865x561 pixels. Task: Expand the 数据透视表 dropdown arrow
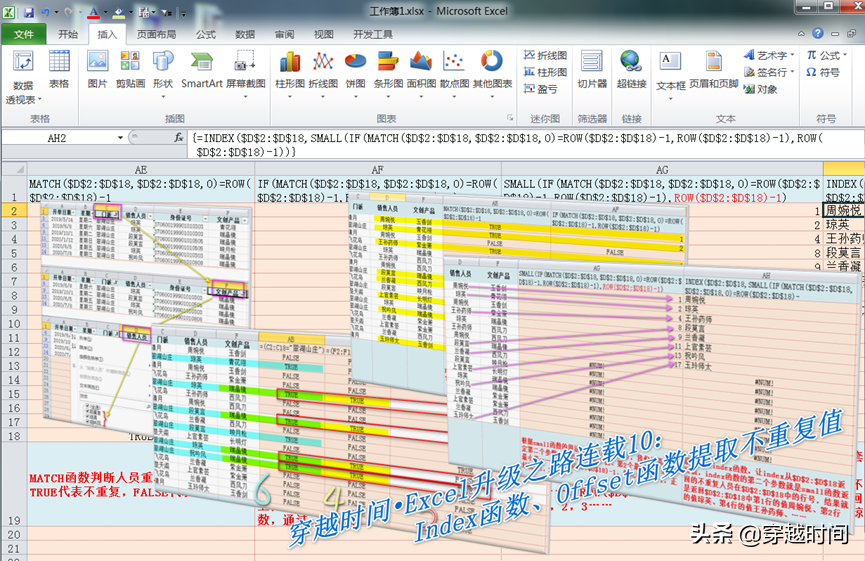(40, 99)
